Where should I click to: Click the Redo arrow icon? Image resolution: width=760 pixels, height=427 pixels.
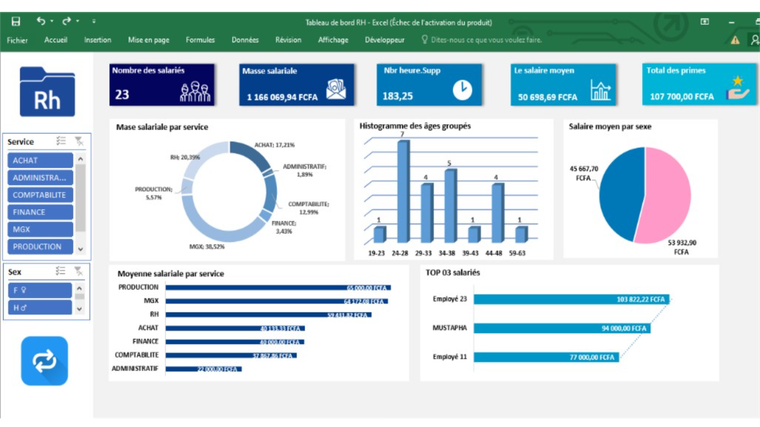click(x=66, y=21)
